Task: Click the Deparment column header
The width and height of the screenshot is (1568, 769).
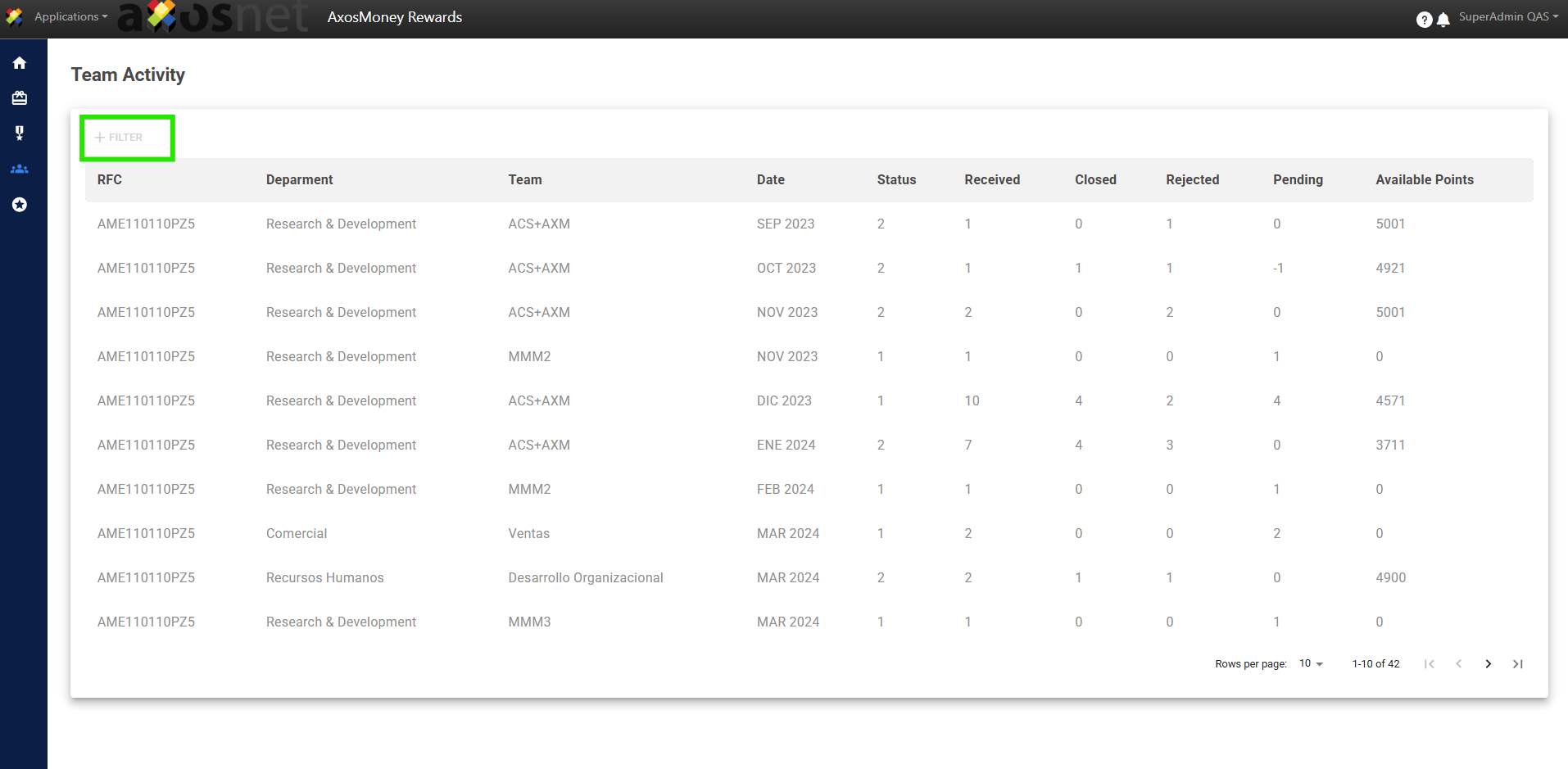Action: click(299, 180)
